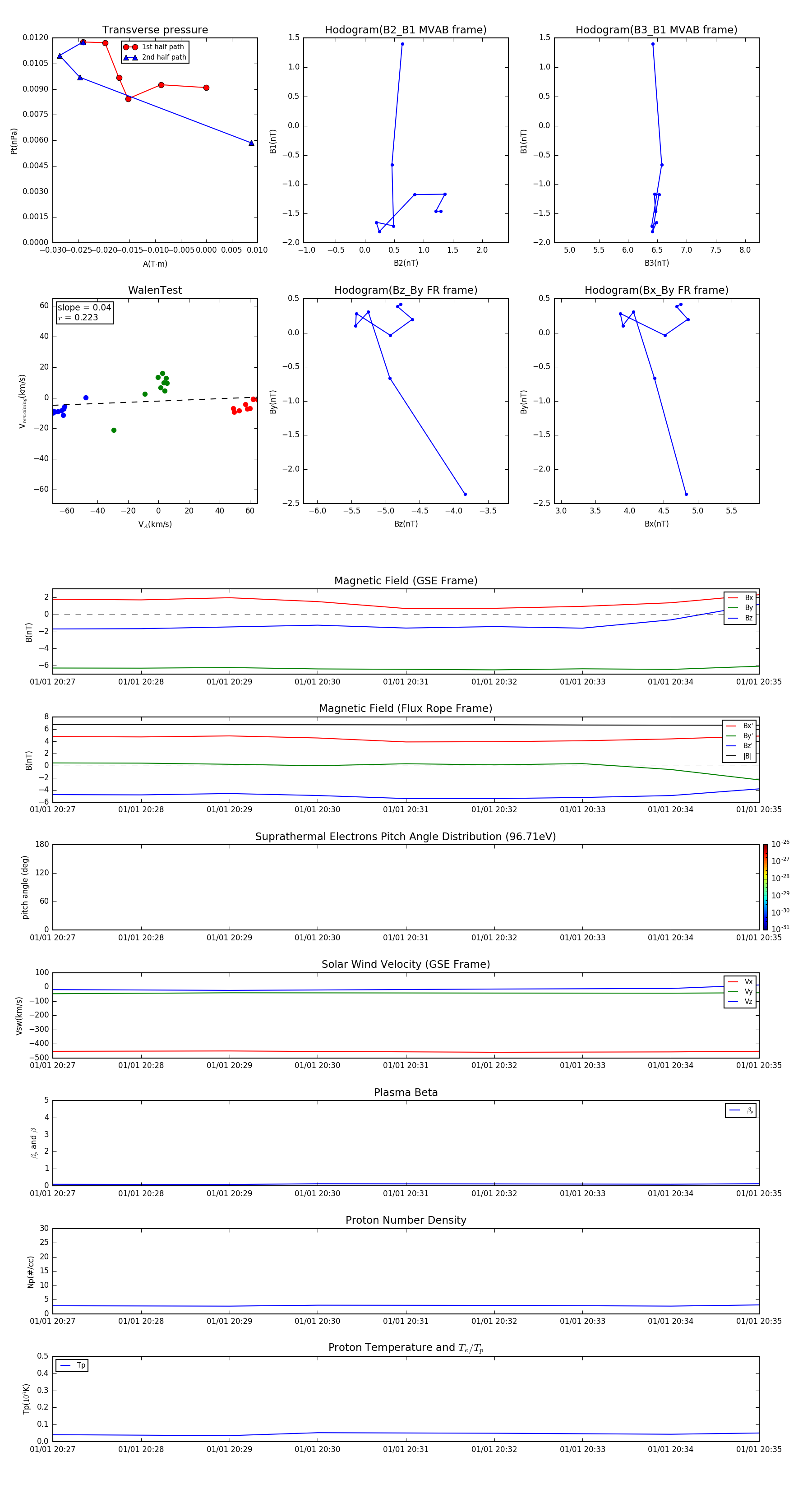Click the 'Tp' legend in Proton Temperature panel
The width and height of the screenshot is (812, 1489).
72,1365
